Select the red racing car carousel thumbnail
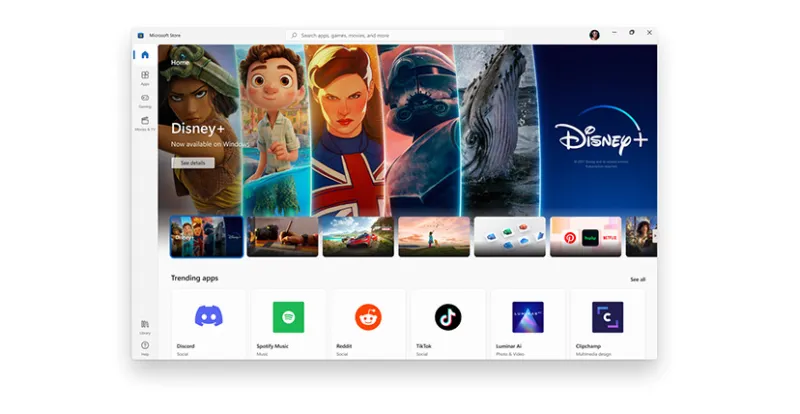The height and width of the screenshot is (414, 800). tap(358, 237)
